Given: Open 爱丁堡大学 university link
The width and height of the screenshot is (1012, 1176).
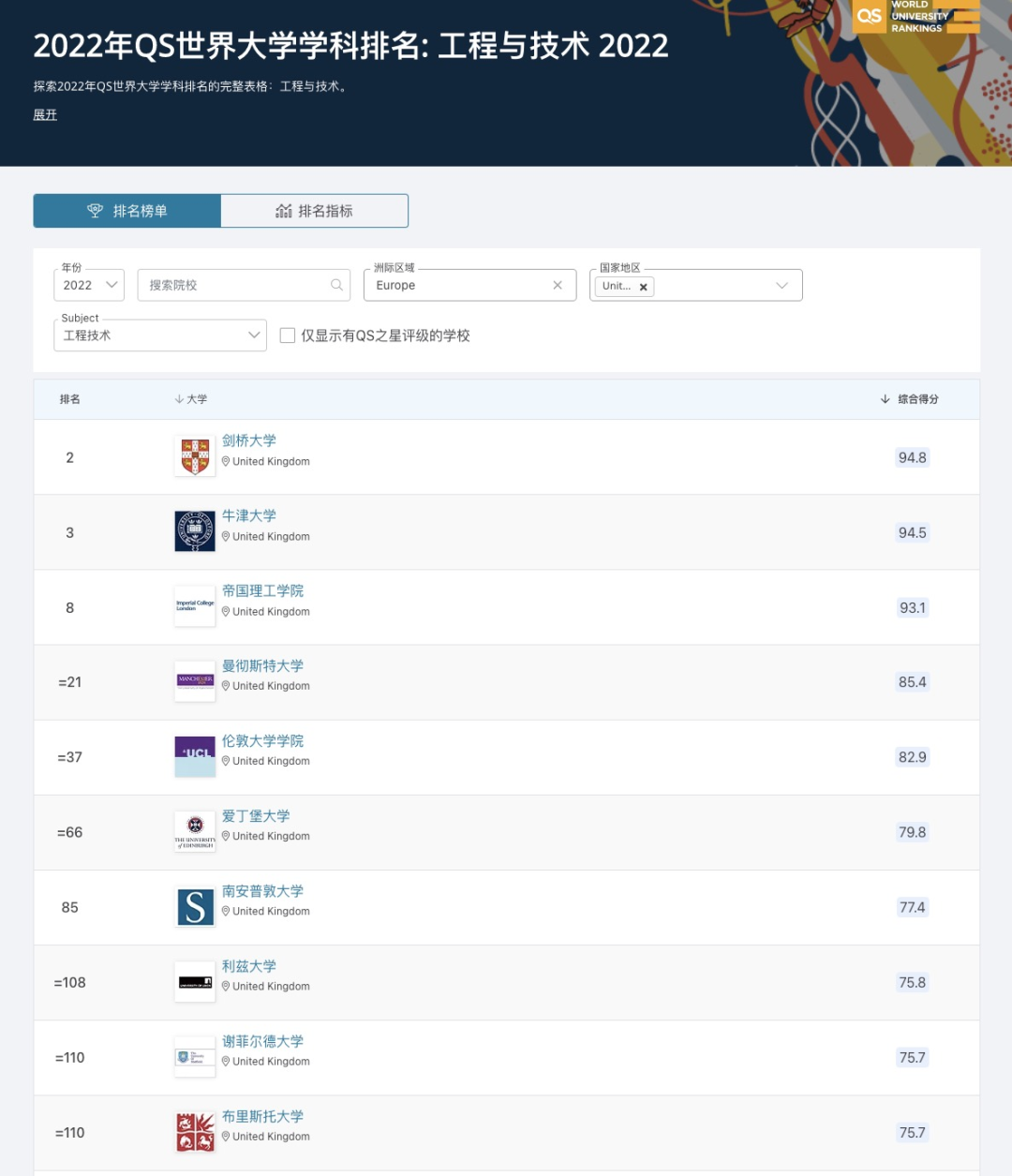Looking at the screenshot, I should tap(256, 815).
